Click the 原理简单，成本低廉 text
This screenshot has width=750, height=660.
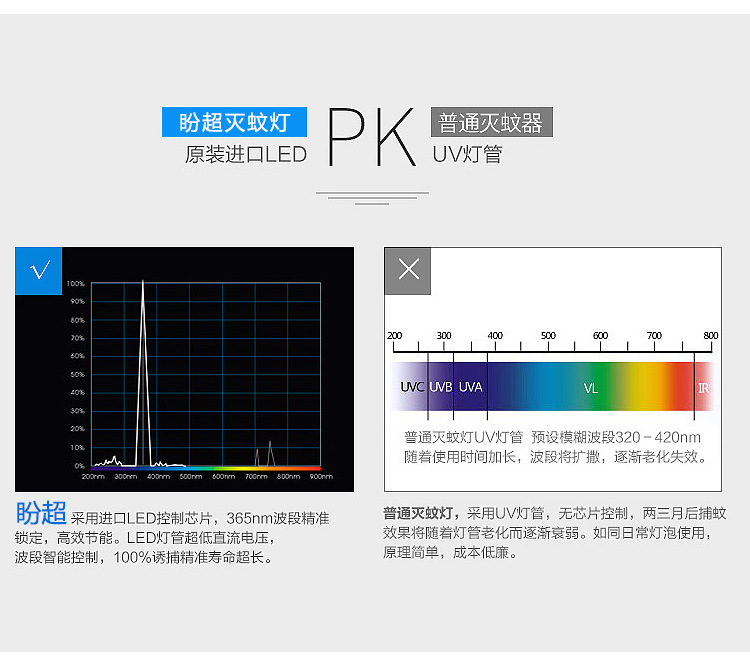(450, 552)
